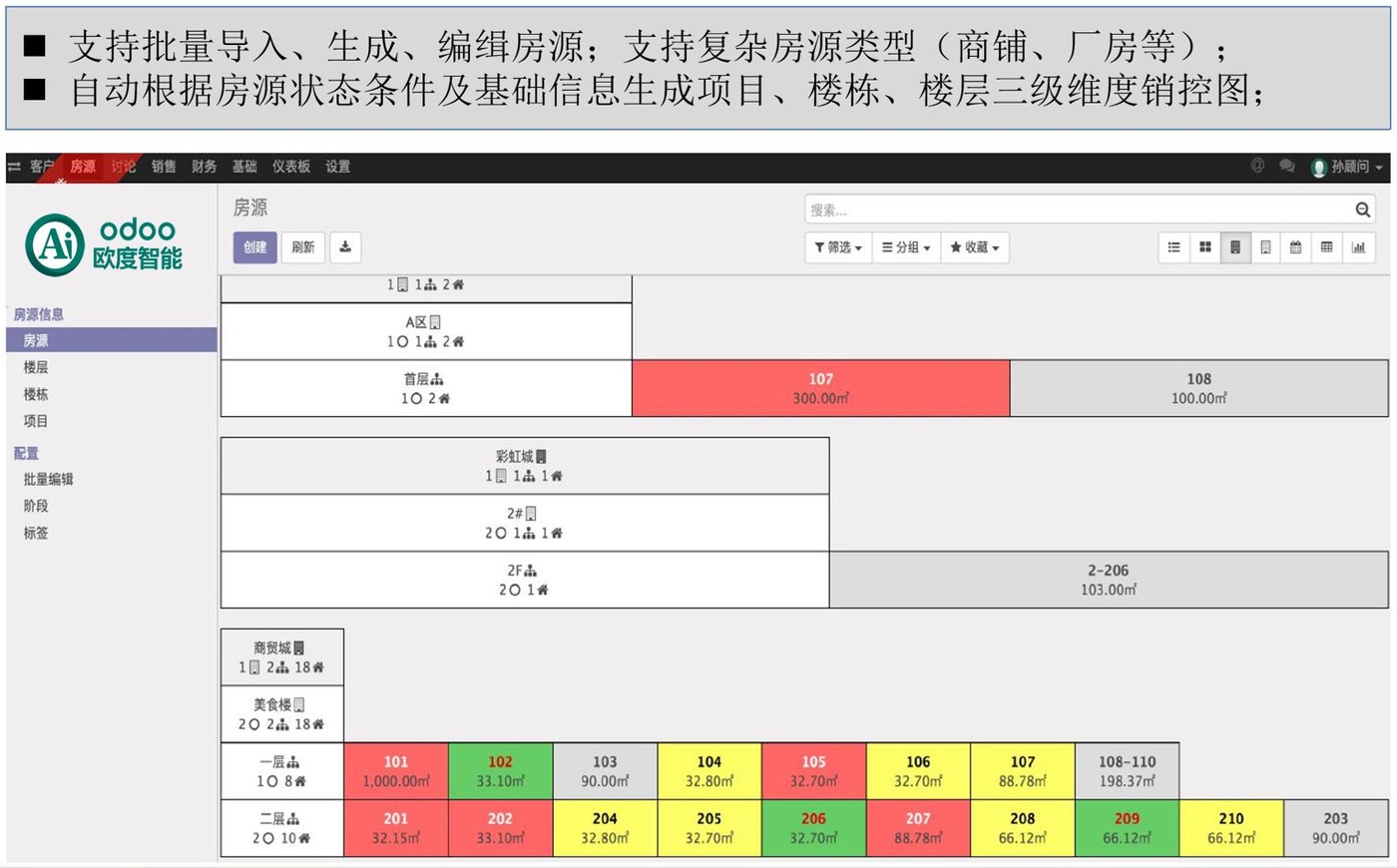Click in the 搜索 search field

pyautogui.click(x=1078, y=210)
